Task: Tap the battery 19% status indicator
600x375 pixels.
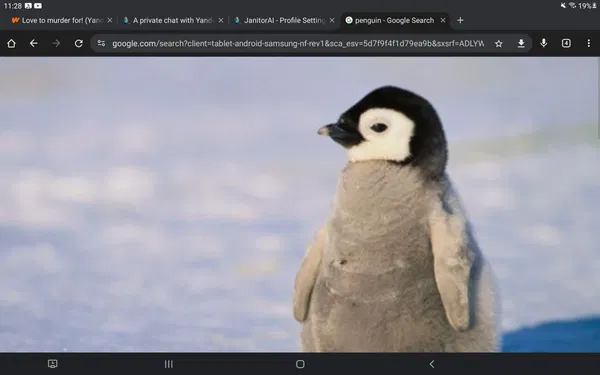Action: point(587,6)
